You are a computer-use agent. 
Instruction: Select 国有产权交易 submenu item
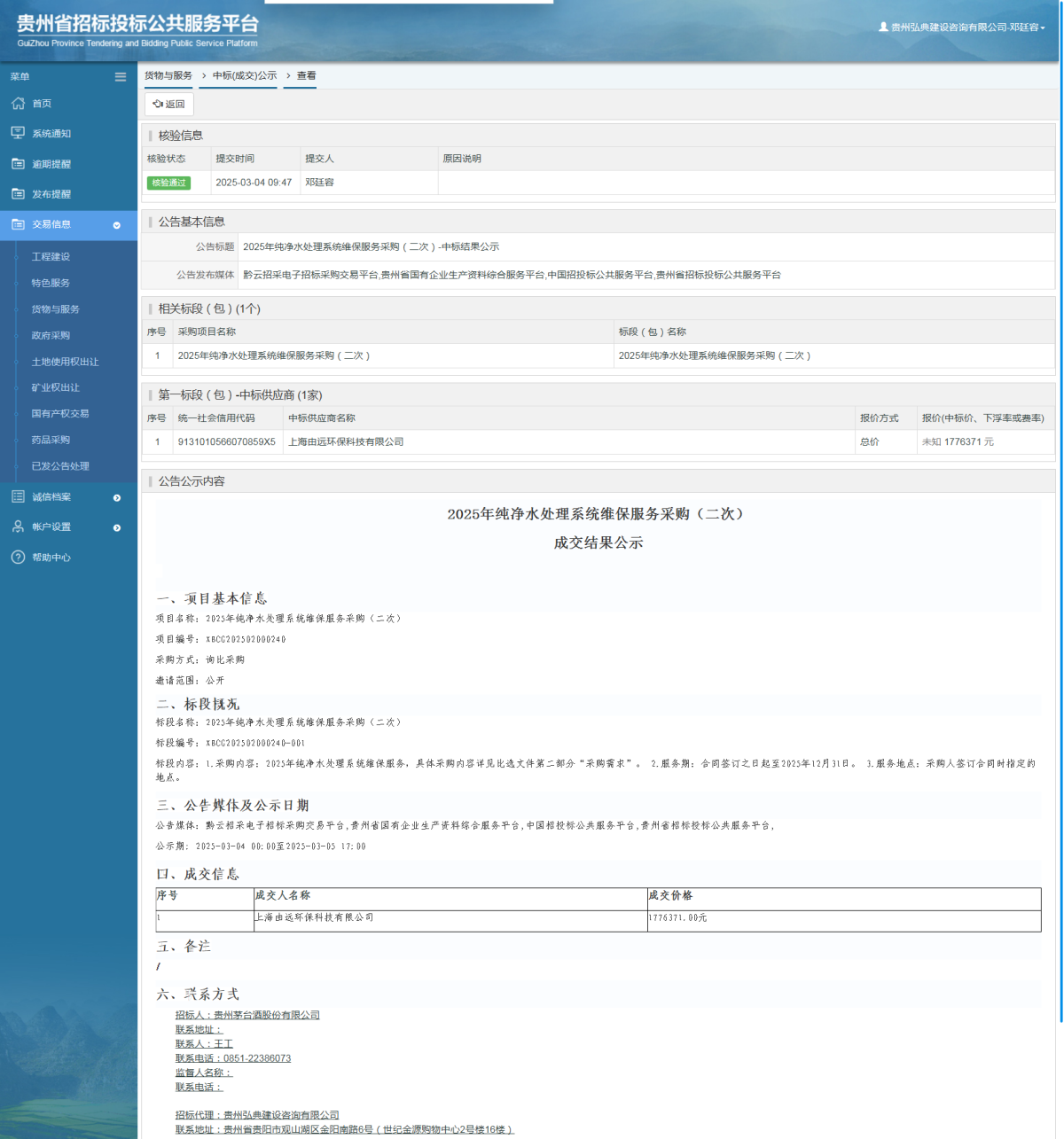pyautogui.click(x=60, y=413)
